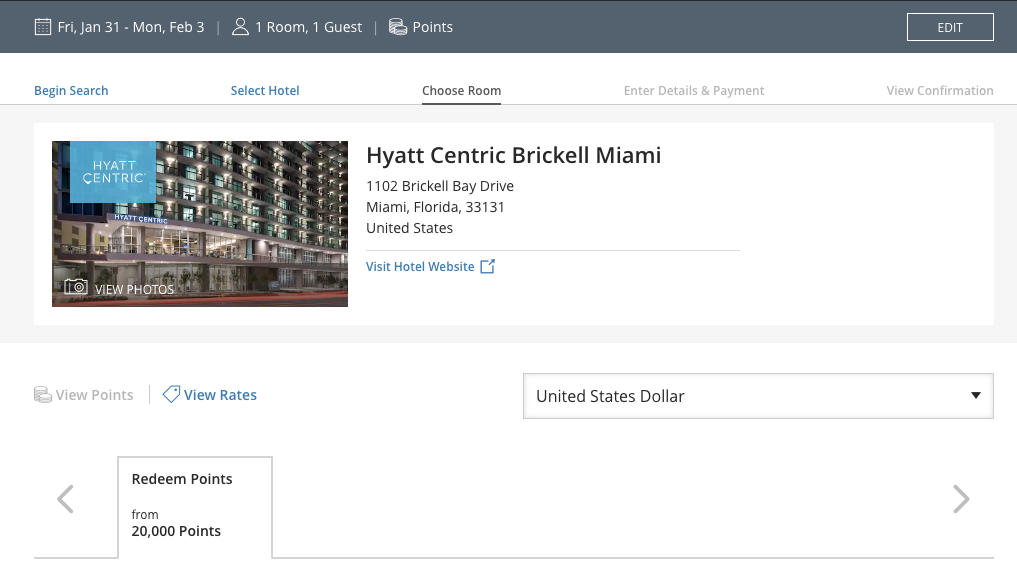Viewport: 1017px width, 576px height.
Task: Switch to View Points mode
Action: coord(94,395)
